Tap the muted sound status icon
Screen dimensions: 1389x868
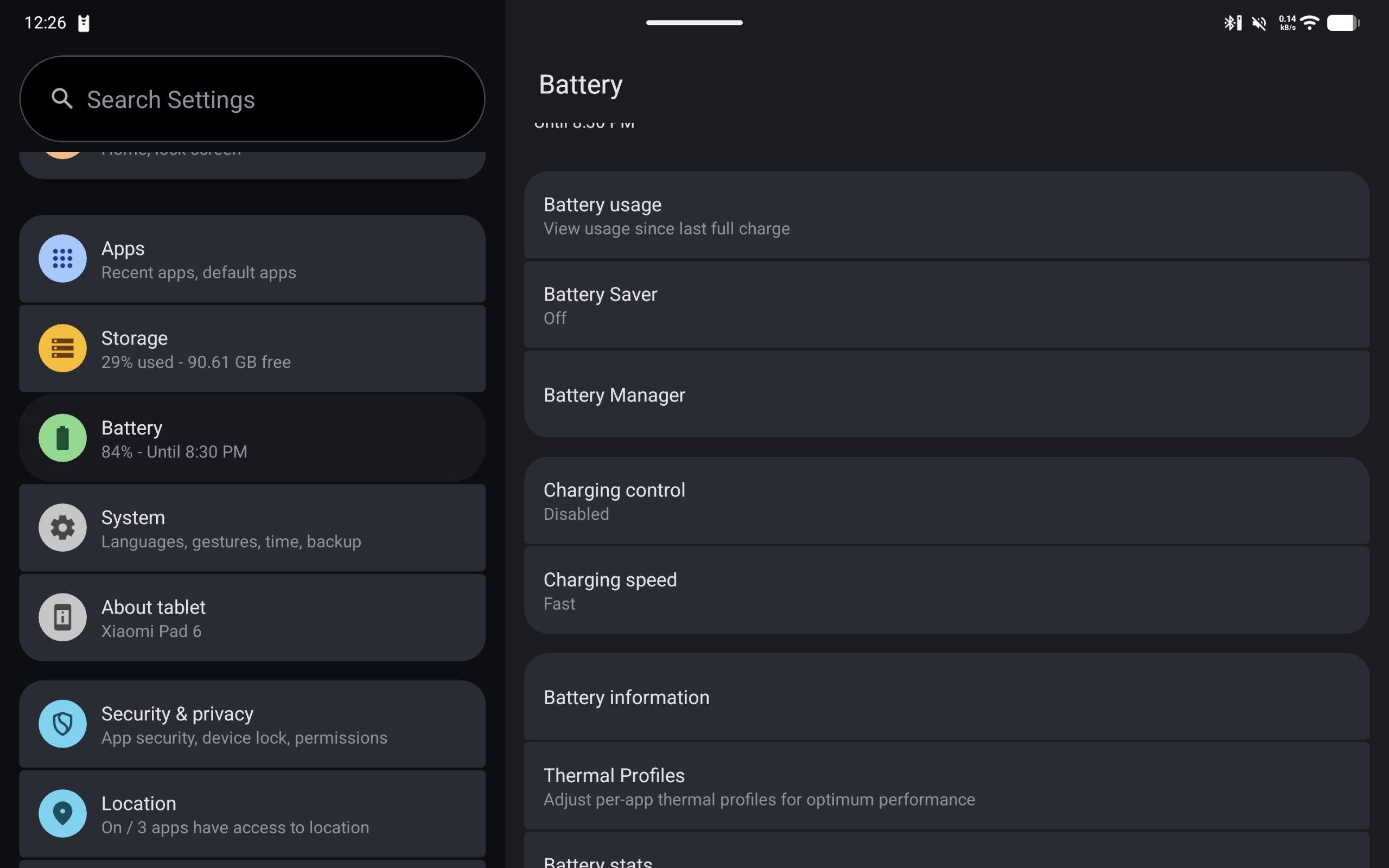click(1259, 23)
